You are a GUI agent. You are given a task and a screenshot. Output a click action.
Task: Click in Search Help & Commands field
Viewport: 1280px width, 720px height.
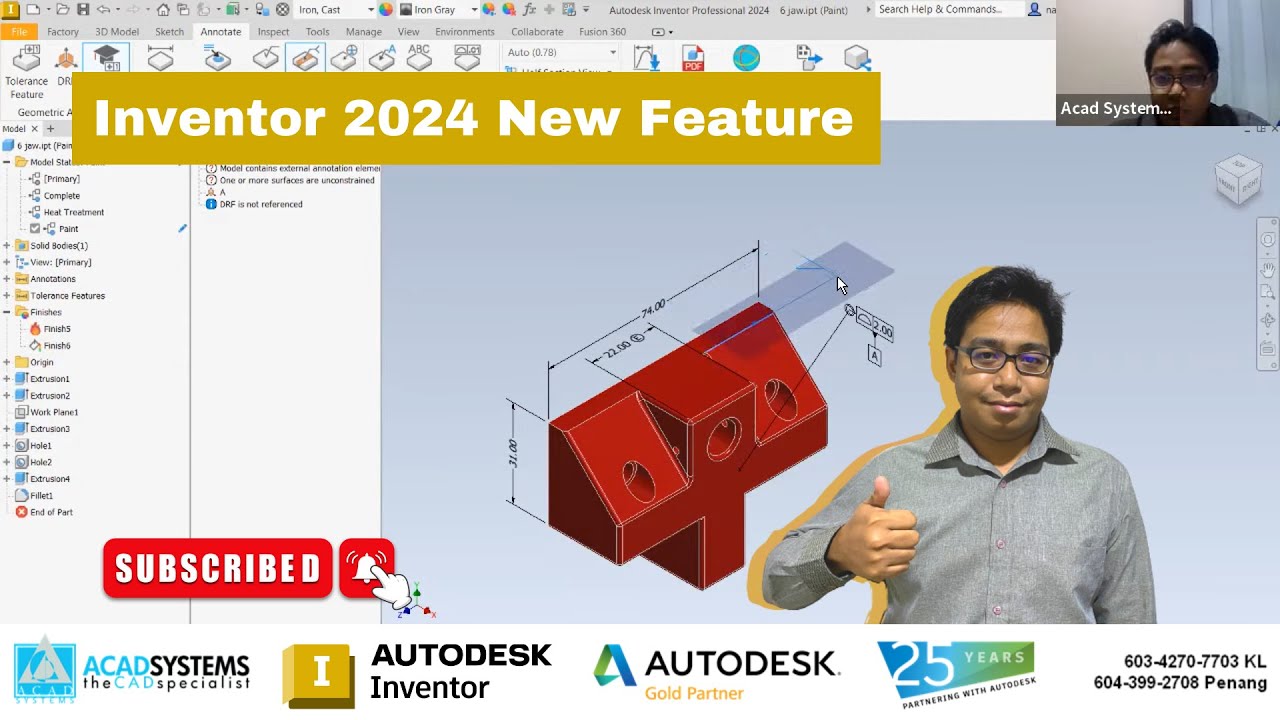(948, 9)
